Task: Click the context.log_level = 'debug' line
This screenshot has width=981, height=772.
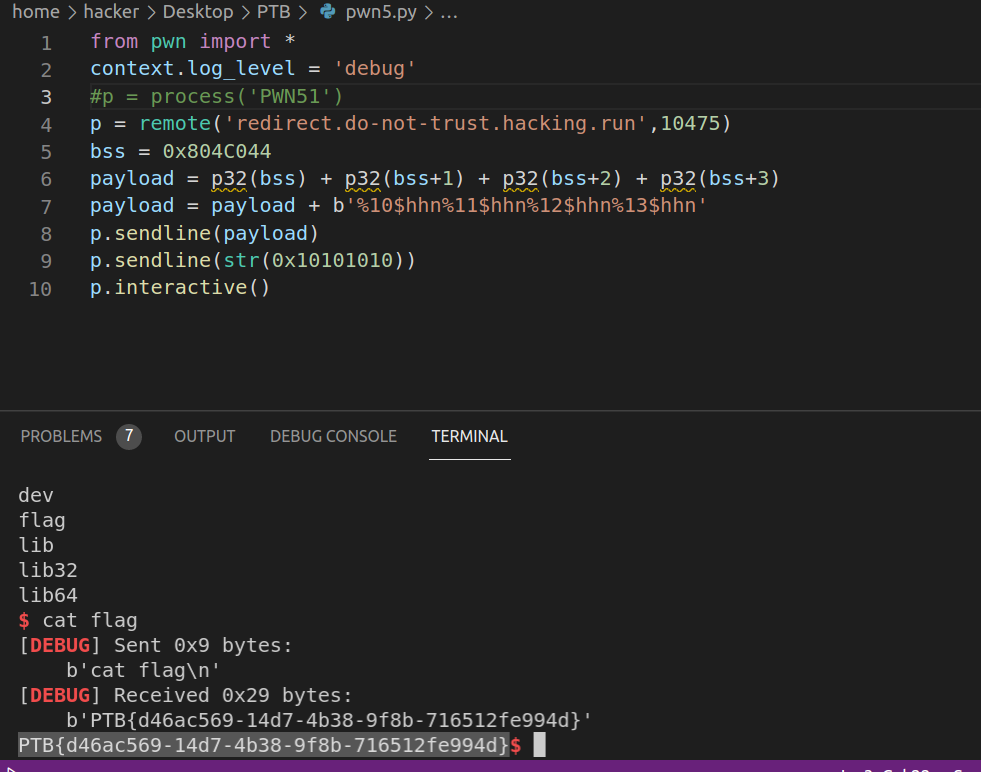Action: (253, 68)
